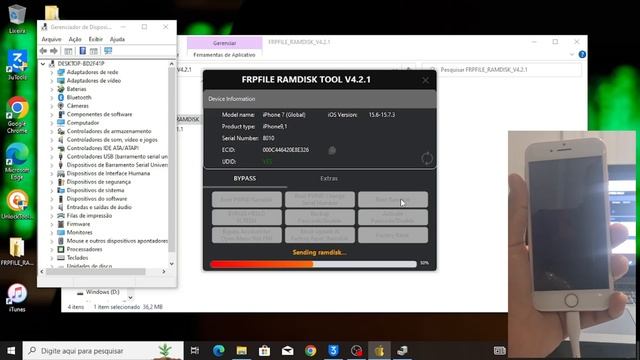Open the Lixeira recycle bin icon
Viewport: 640px width, 360px height.
[17, 18]
